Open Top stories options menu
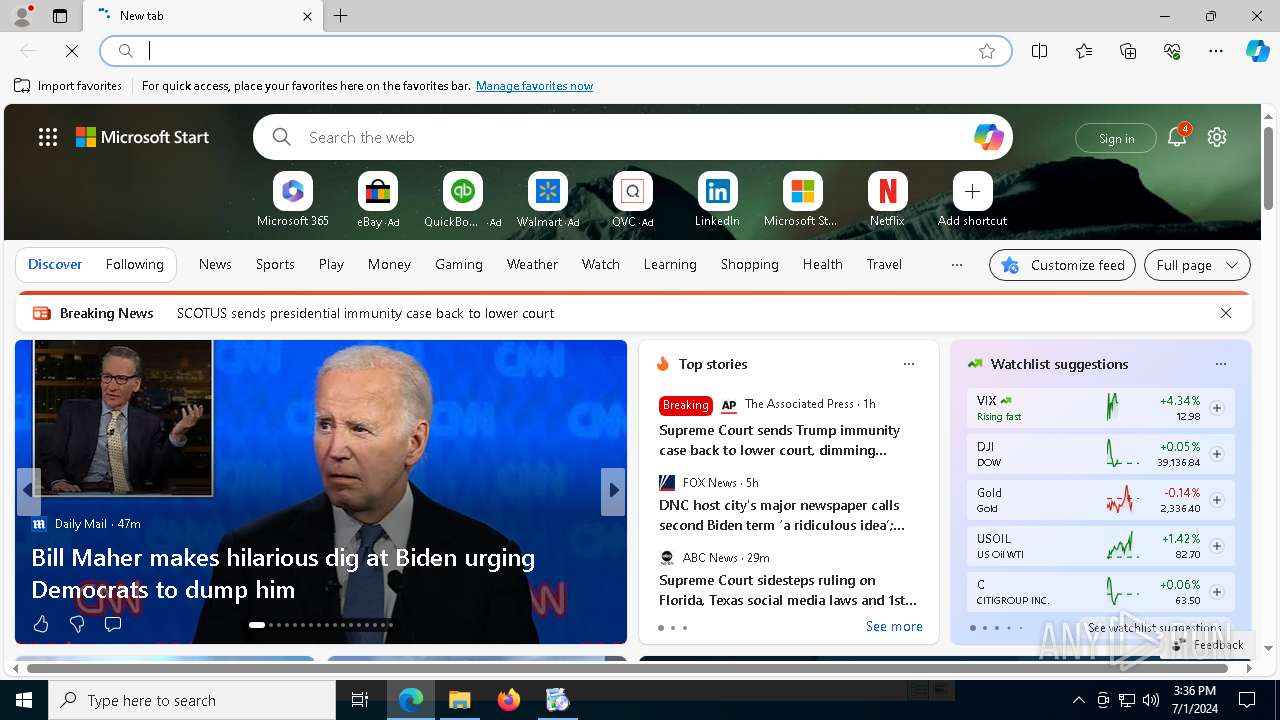Viewport: 1280px width, 720px height. tap(909, 364)
